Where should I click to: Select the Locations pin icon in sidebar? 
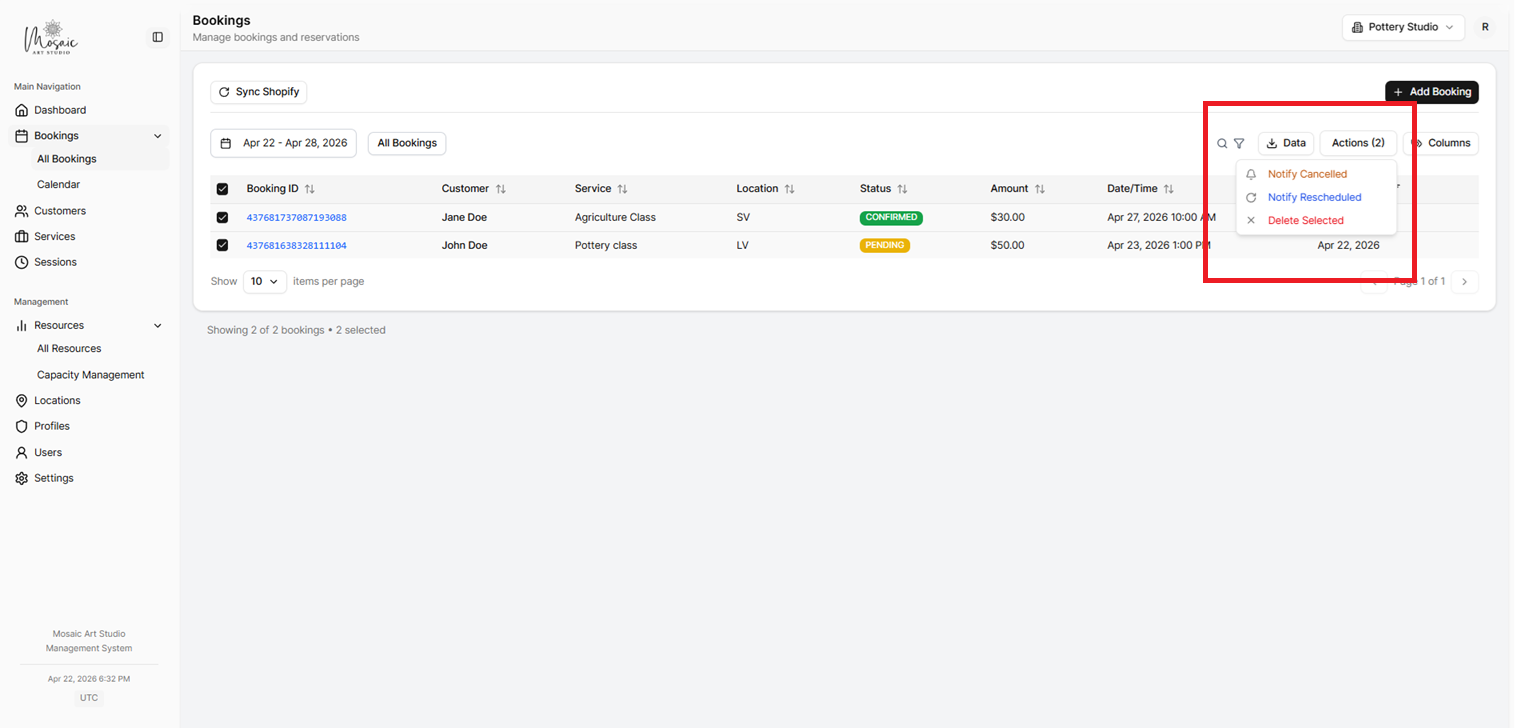[22, 400]
